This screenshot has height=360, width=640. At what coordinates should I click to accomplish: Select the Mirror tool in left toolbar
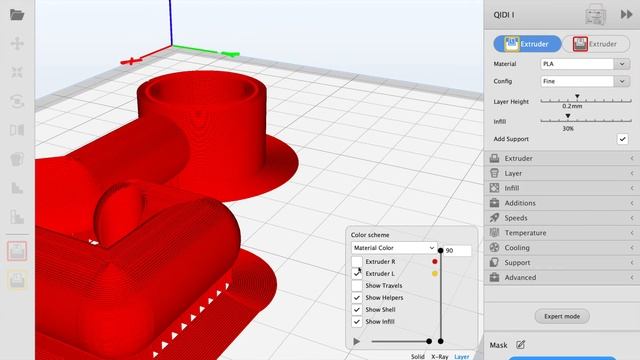(x=17, y=130)
